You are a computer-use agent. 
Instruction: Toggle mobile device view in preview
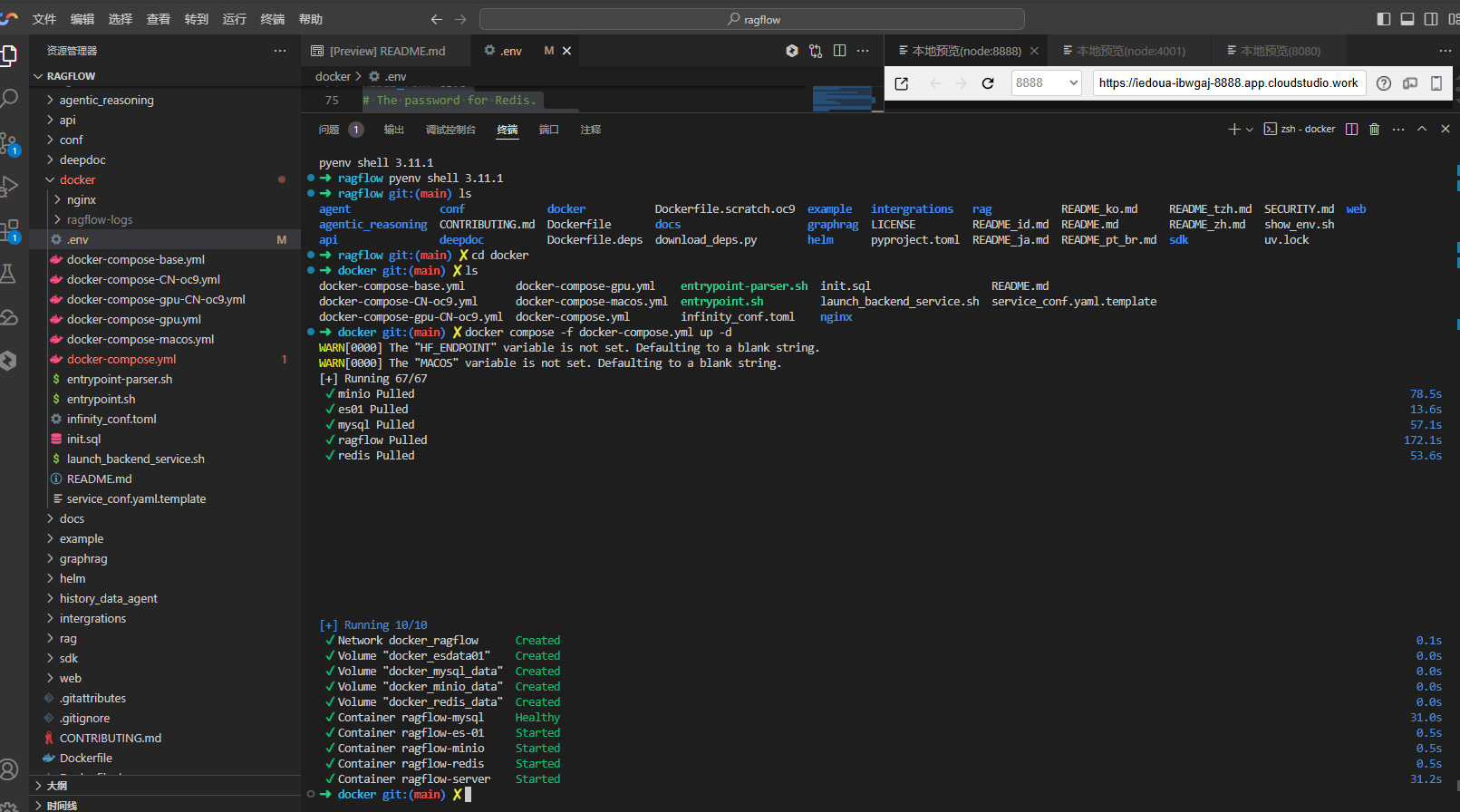pos(1436,83)
